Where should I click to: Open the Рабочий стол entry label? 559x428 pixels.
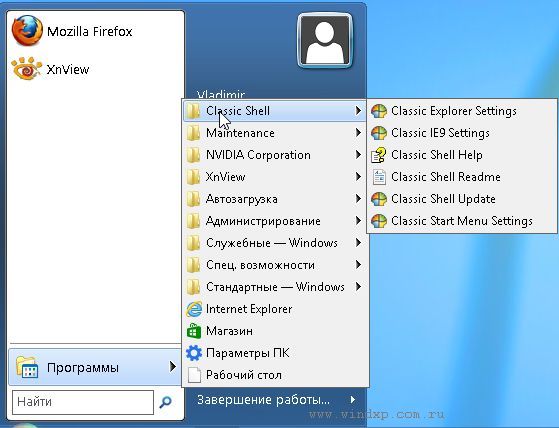pyautogui.click(x=244, y=375)
